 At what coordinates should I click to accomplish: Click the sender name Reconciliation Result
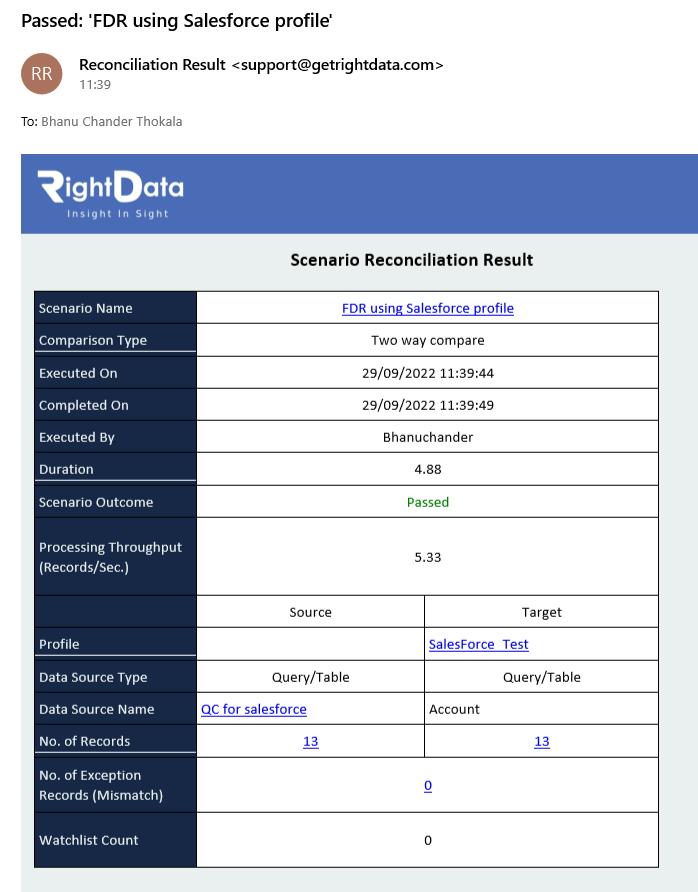tap(152, 65)
